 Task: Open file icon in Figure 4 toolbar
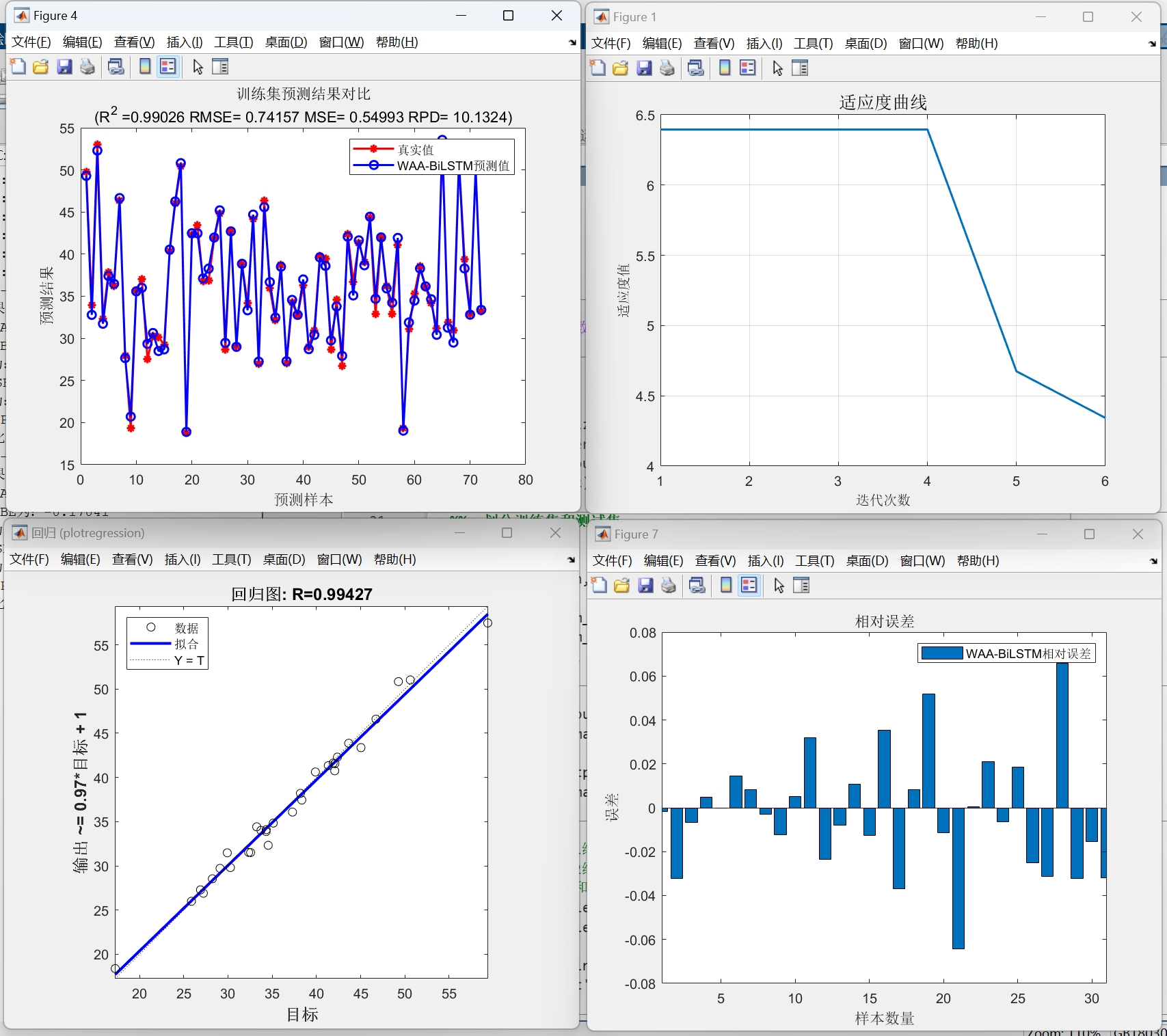click(41, 66)
